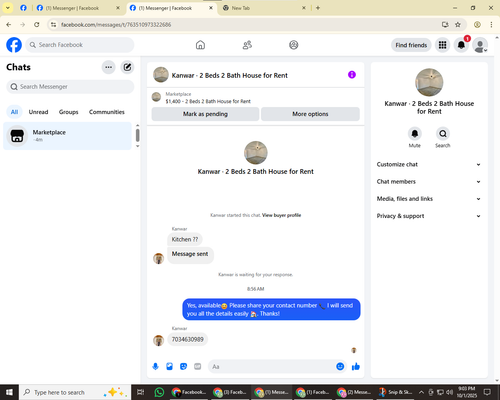Open the emoji picker in message box
500x400 pixels.
(340, 367)
